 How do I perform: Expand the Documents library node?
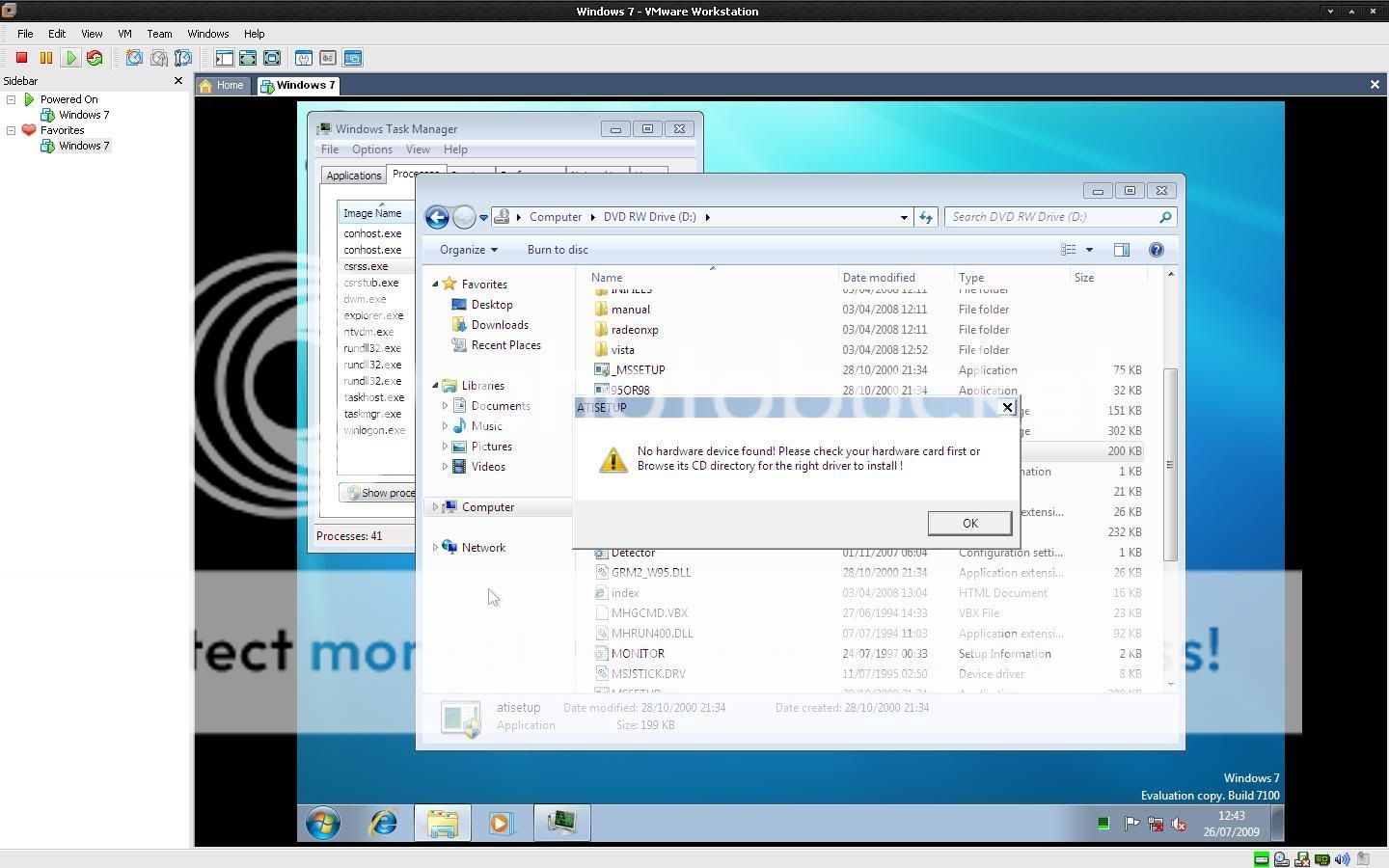tap(445, 406)
